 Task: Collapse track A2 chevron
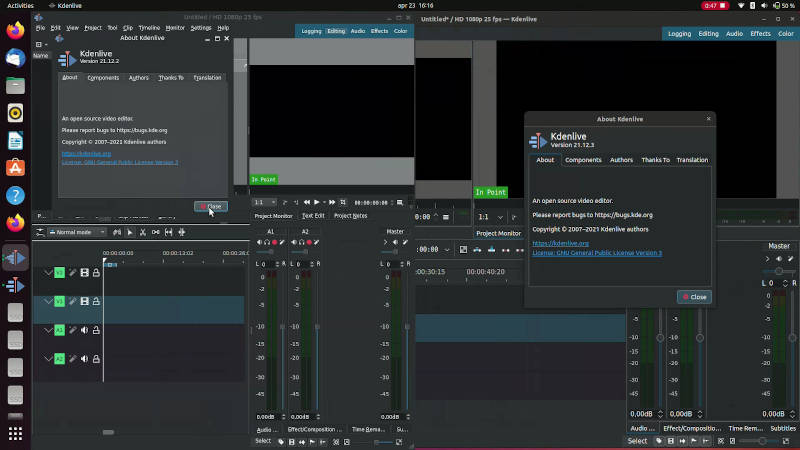coord(48,359)
